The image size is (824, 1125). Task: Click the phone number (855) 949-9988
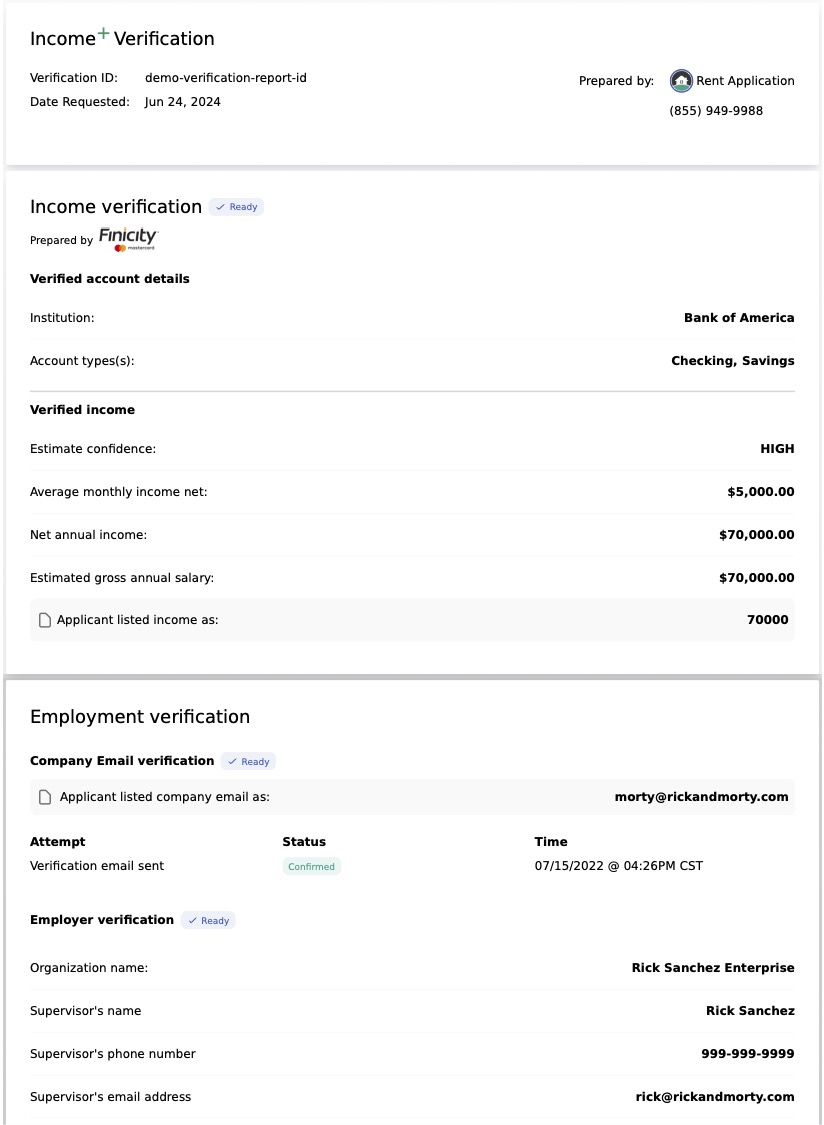[716, 111]
